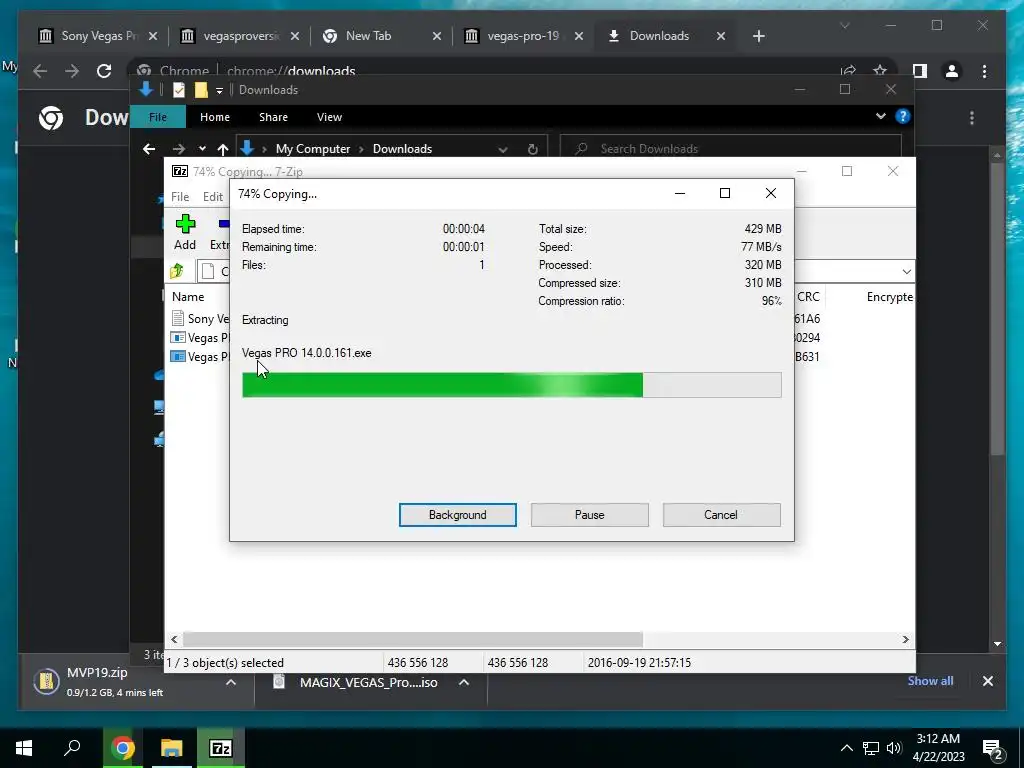Click 7-Zip taskbar icon

221,748
